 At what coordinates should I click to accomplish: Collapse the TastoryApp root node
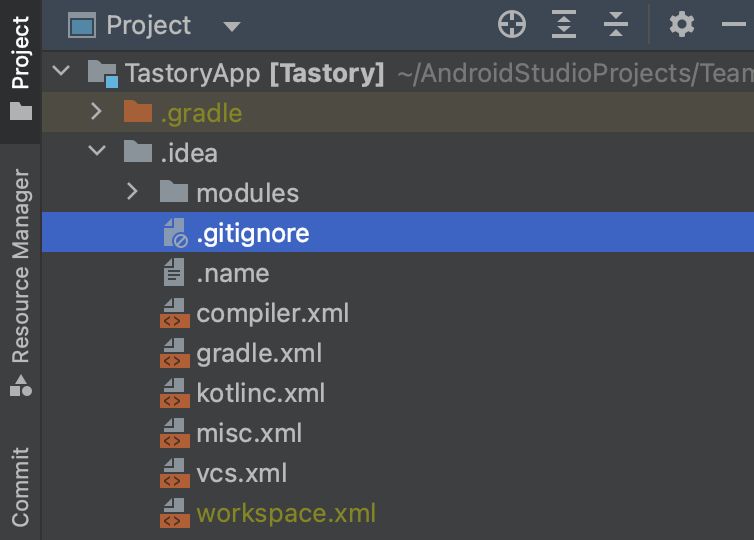tap(61, 71)
